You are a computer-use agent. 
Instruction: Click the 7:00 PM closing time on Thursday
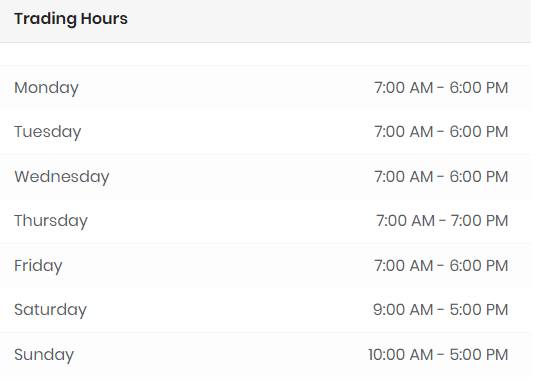pos(480,220)
